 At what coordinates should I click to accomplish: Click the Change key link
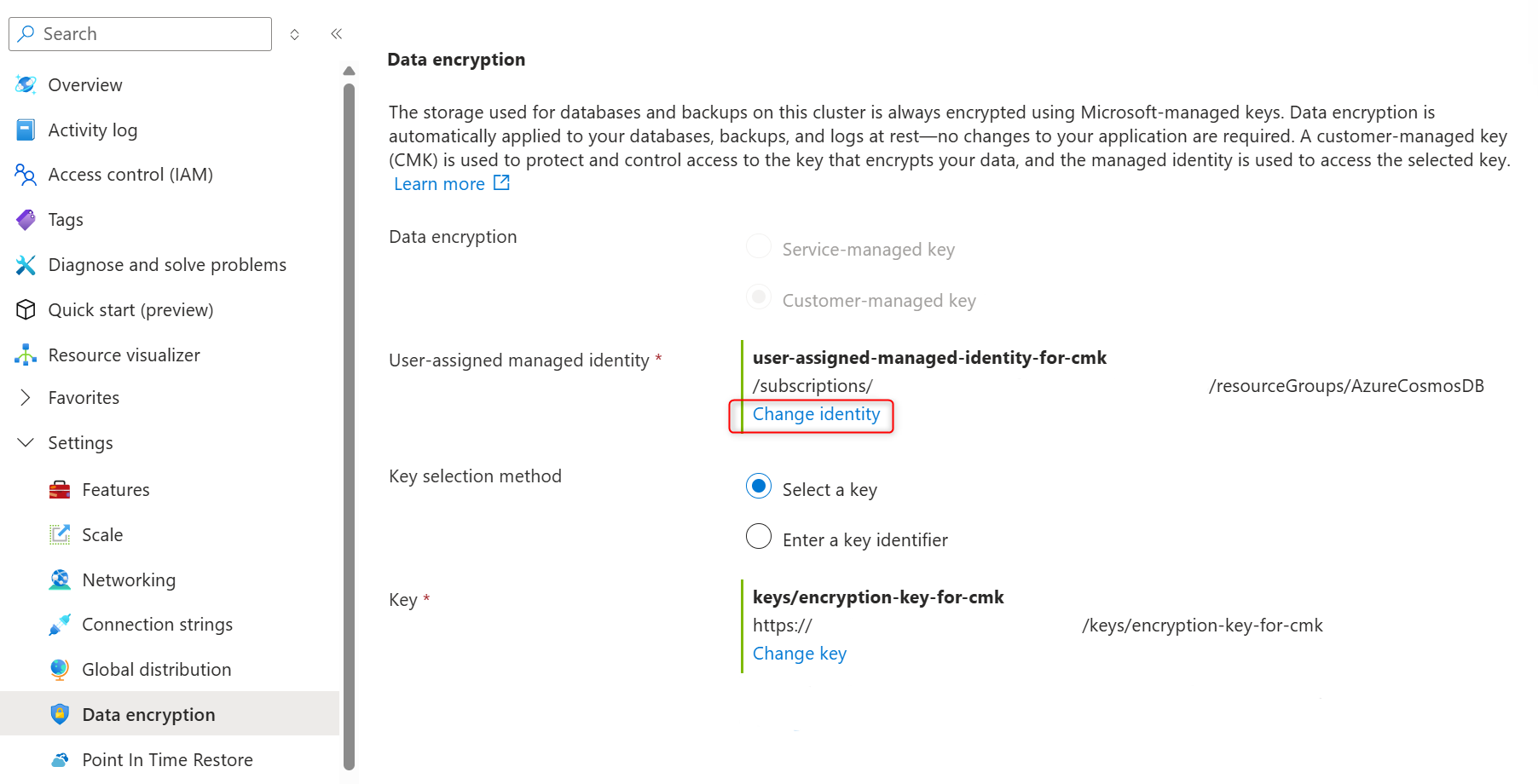(x=800, y=654)
